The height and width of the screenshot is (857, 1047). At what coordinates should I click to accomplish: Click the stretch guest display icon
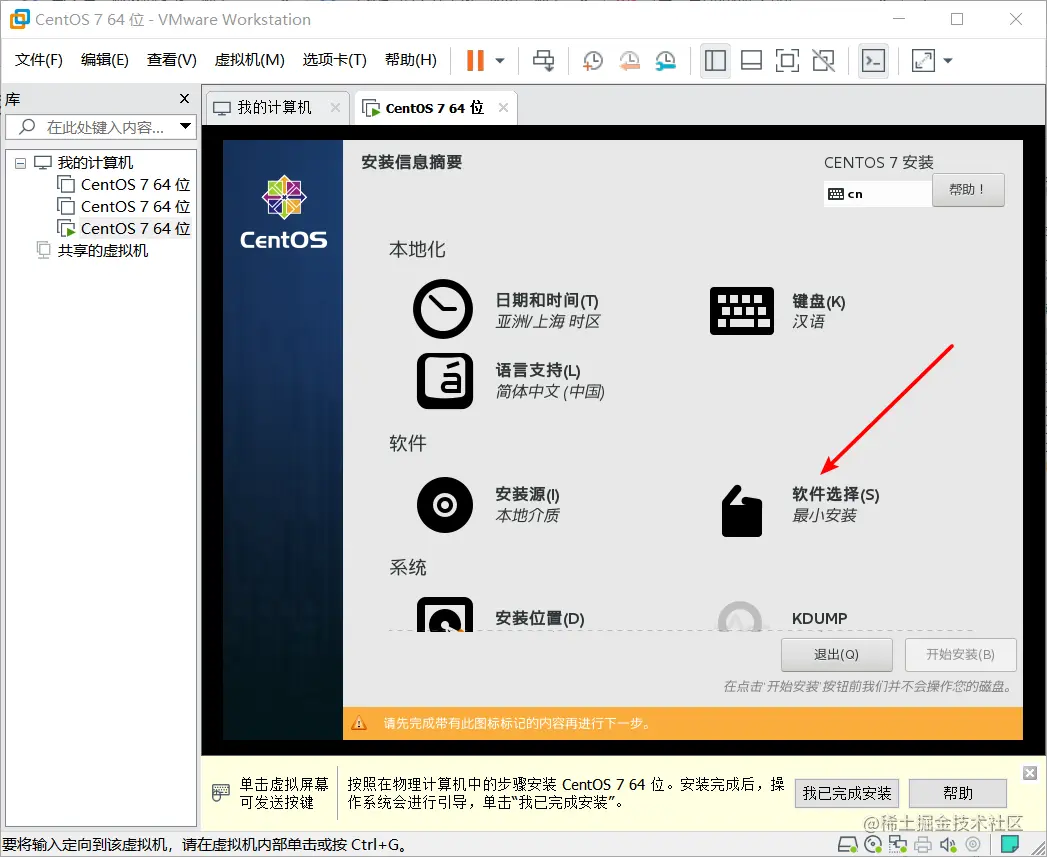point(923,61)
